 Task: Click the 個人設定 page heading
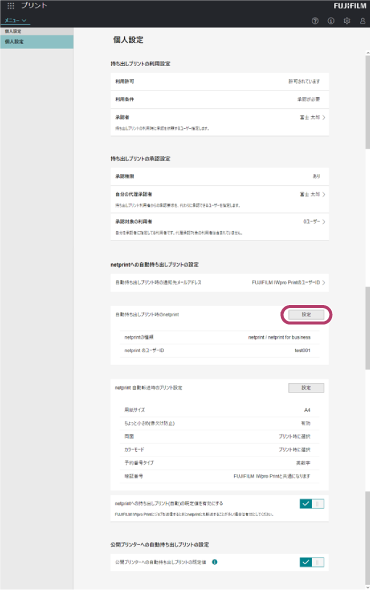click(128, 40)
